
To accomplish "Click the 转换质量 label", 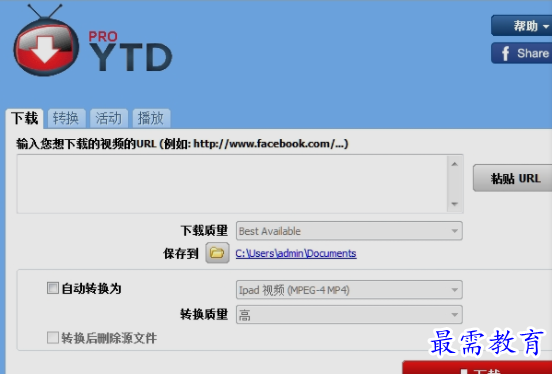I will [204, 314].
